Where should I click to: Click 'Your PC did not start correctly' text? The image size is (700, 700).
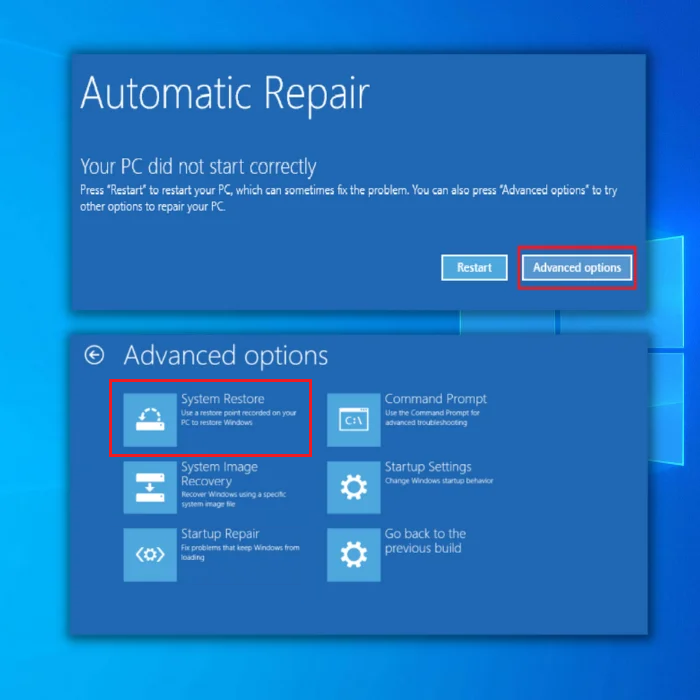click(x=198, y=167)
